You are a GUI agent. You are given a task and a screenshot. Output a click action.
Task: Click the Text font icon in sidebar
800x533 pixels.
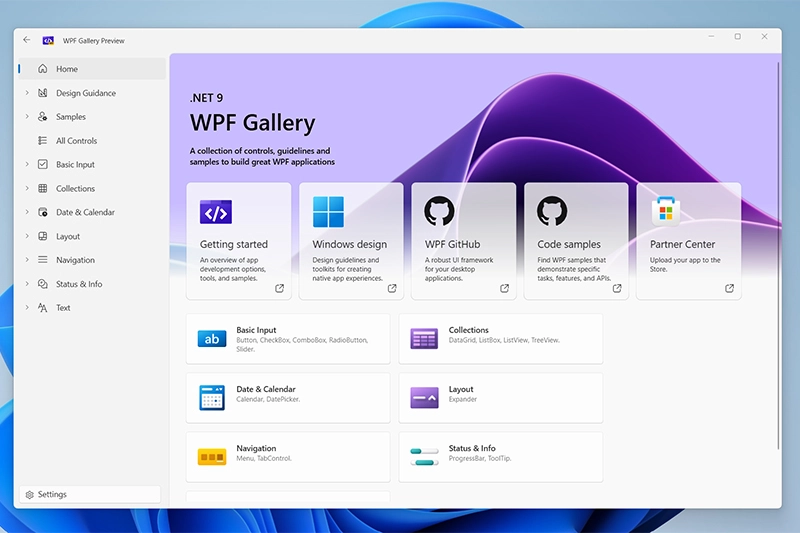click(x=43, y=308)
